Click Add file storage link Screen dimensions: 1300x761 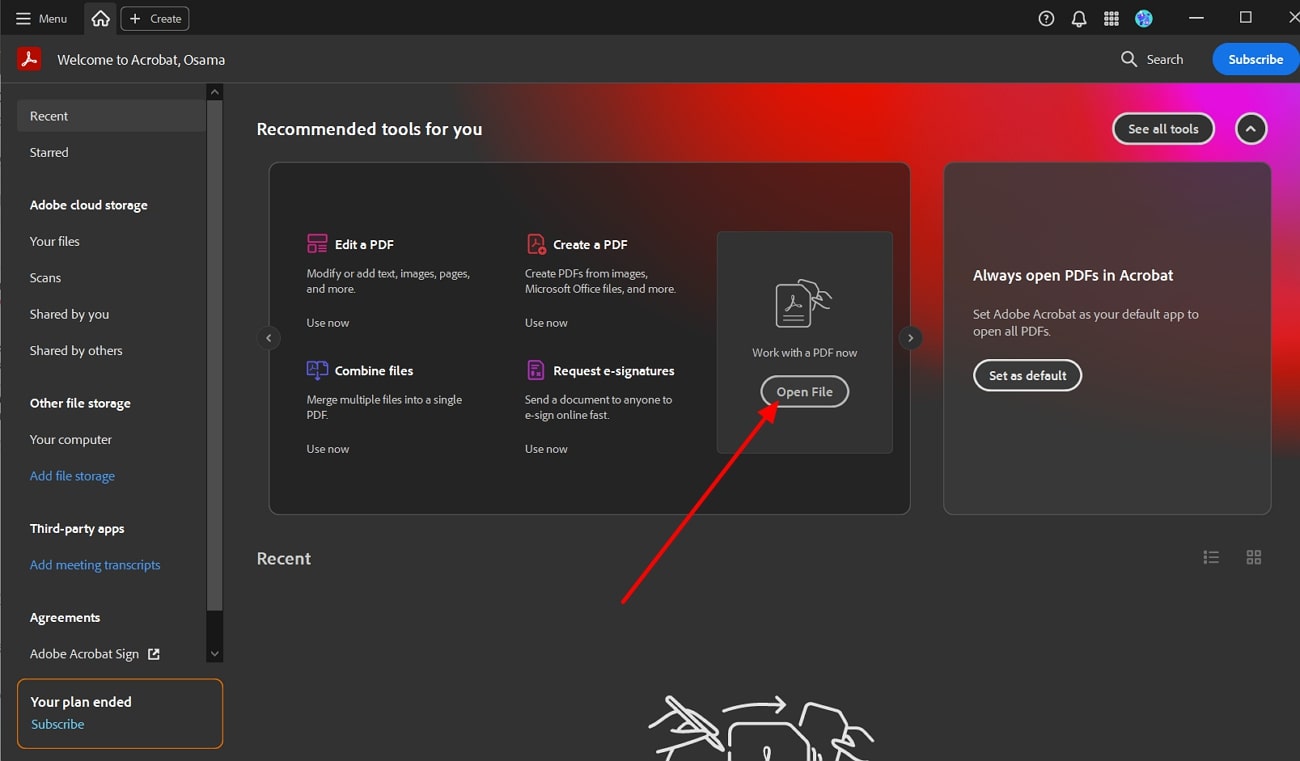click(x=72, y=476)
